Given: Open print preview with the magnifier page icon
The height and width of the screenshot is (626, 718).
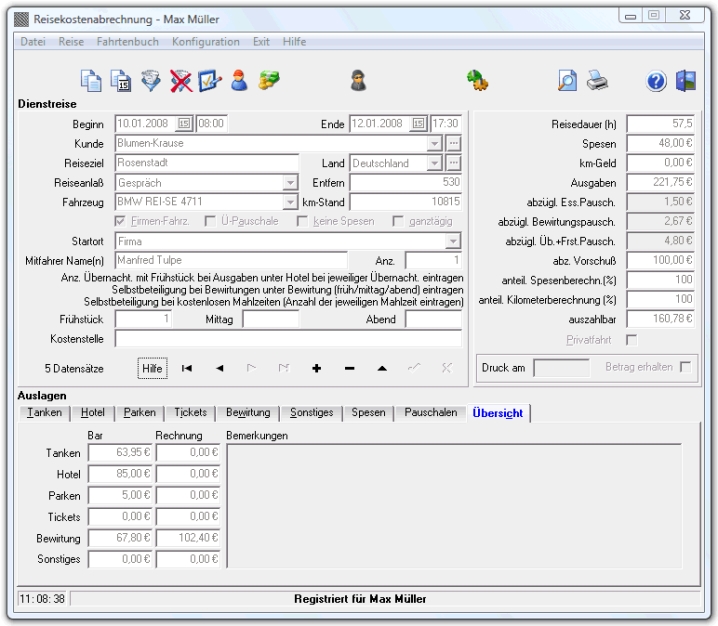Looking at the screenshot, I should [x=566, y=82].
